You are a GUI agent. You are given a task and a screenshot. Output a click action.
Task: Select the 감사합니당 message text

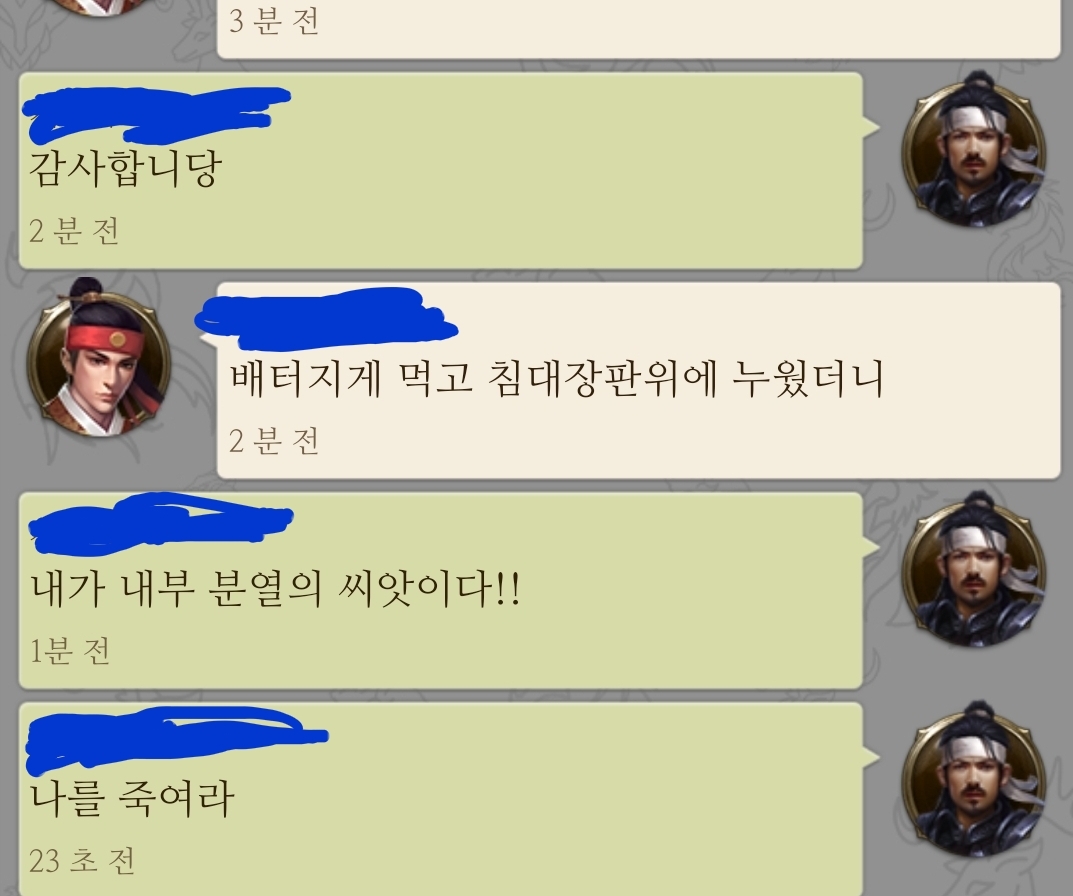click(x=126, y=168)
